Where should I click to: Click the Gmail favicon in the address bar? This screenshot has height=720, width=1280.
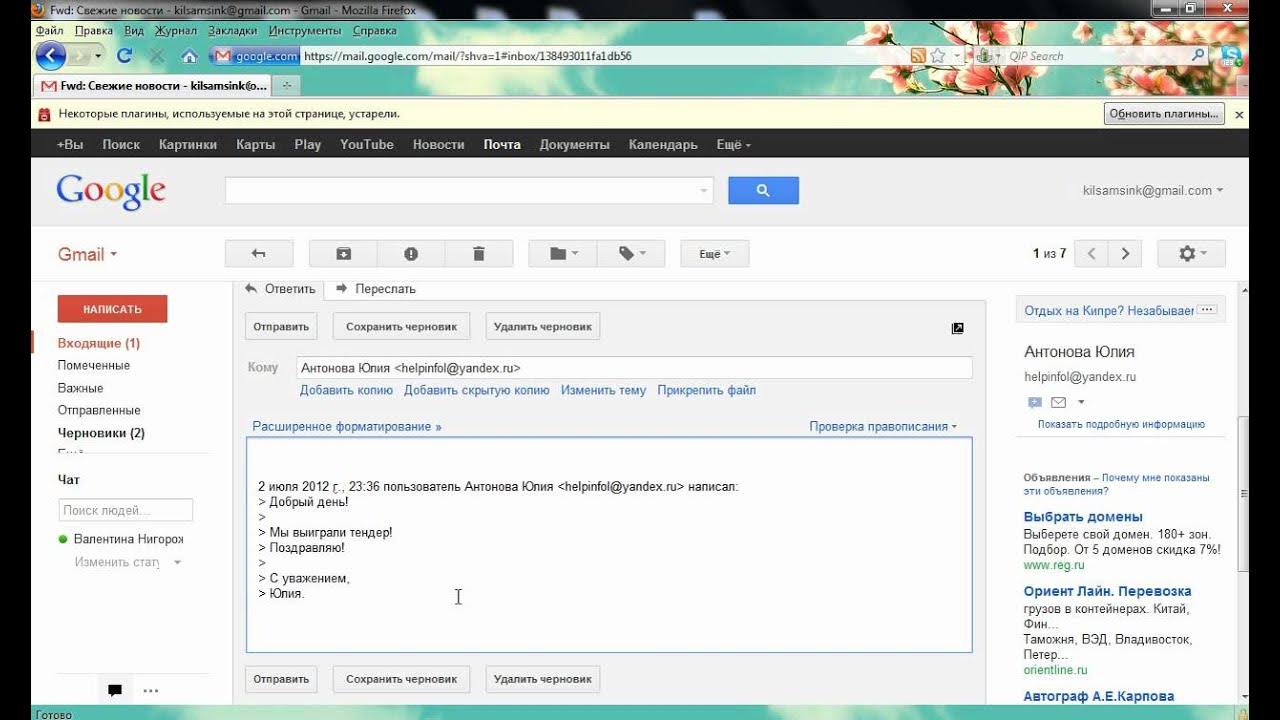(223, 56)
